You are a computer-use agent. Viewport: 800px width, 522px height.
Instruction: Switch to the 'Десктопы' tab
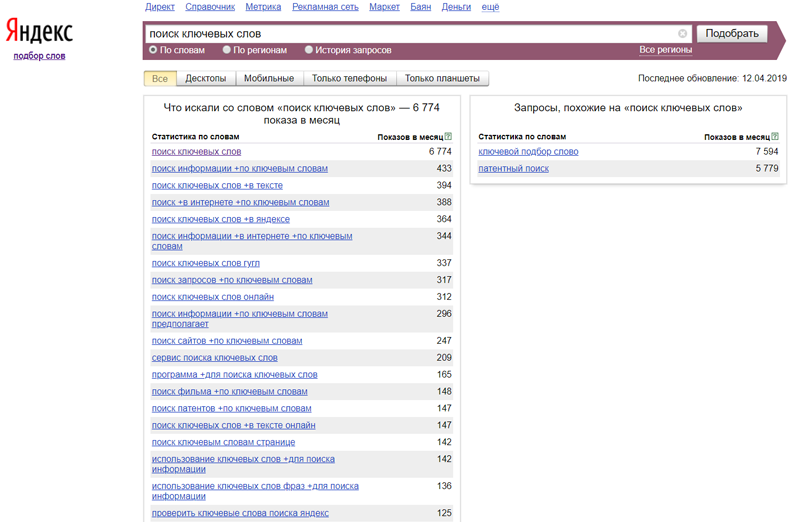[x=206, y=78]
